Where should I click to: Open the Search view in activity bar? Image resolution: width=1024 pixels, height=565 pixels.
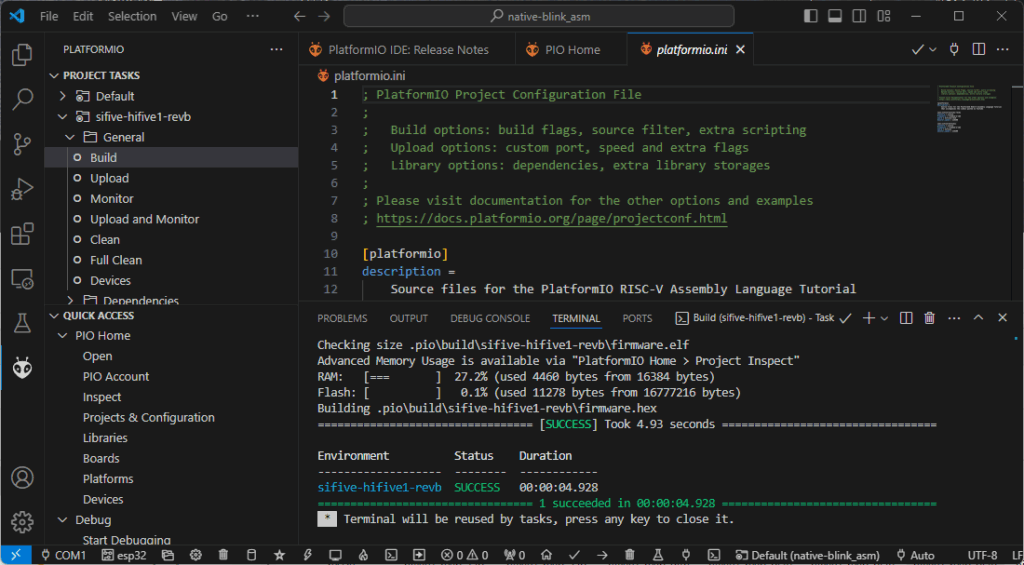pos(22,99)
